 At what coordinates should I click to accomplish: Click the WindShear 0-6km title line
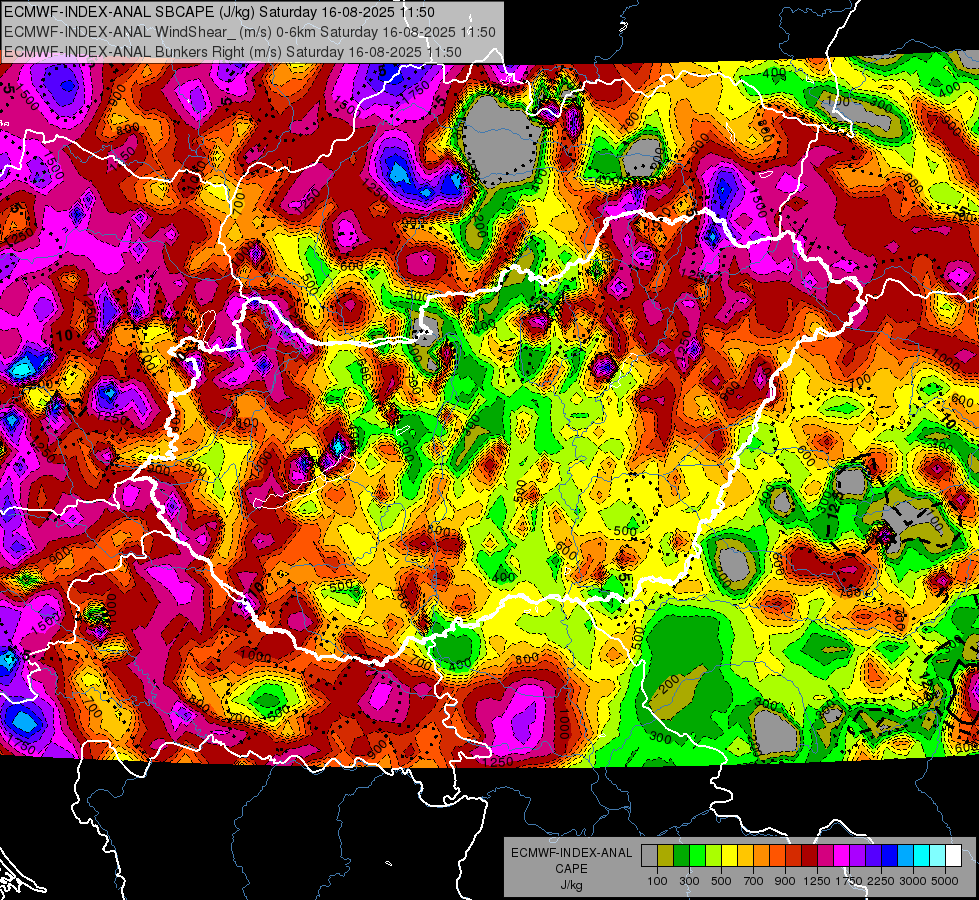(250, 32)
